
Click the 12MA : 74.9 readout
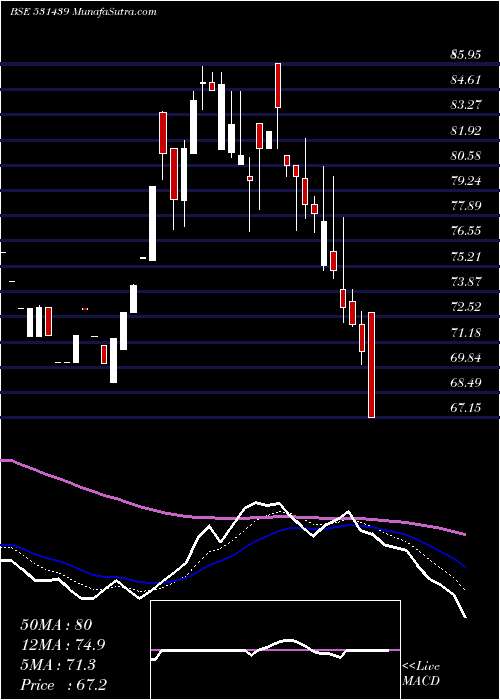63,645
